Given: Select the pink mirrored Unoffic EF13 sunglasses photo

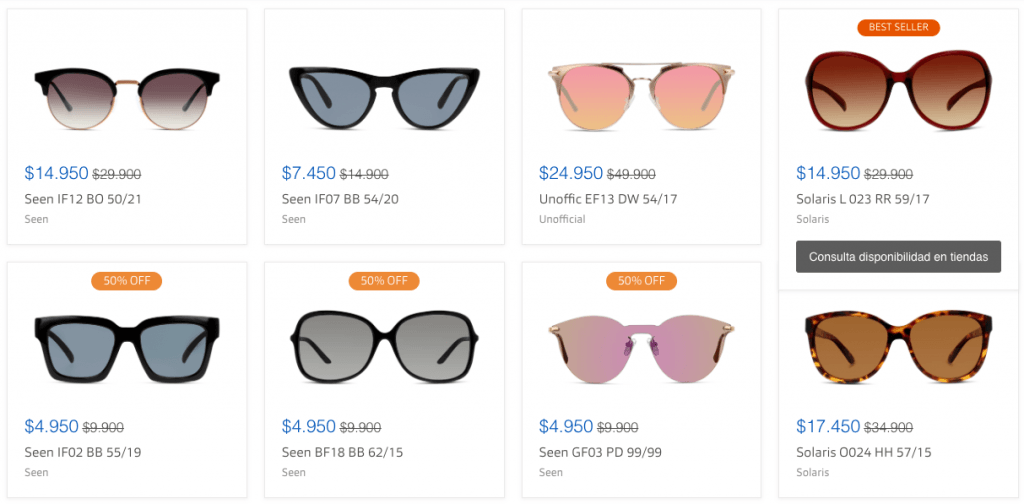Looking at the screenshot, I should (641, 95).
